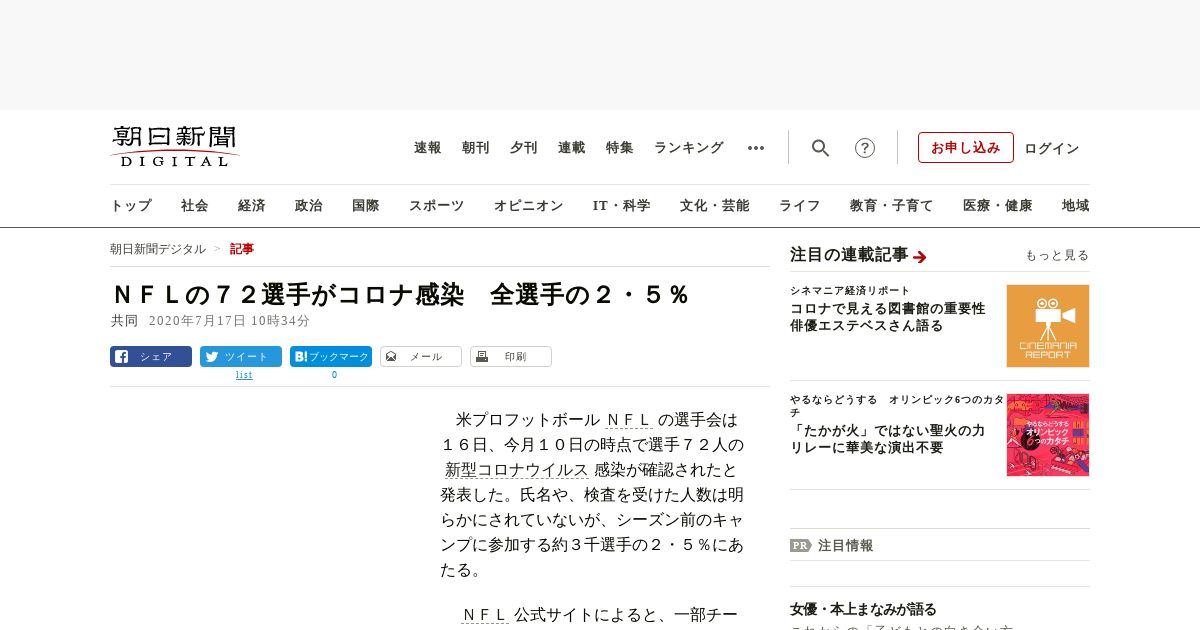
Task: Open the オリンピック6つのカタチ thumbnail
Action: click(1048, 435)
